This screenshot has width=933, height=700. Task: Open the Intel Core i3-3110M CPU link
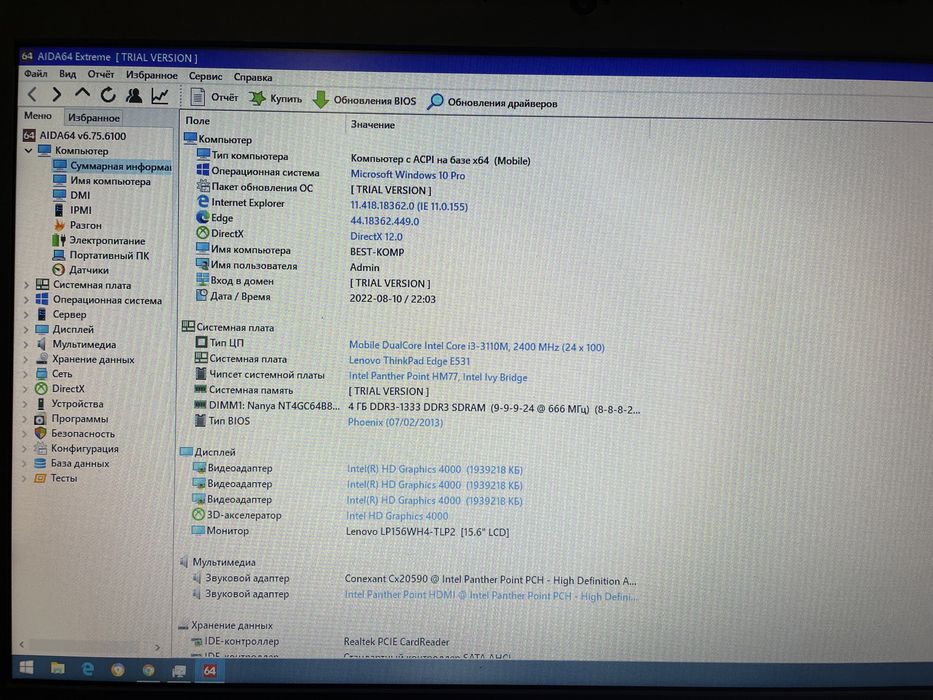[x=477, y=346]
